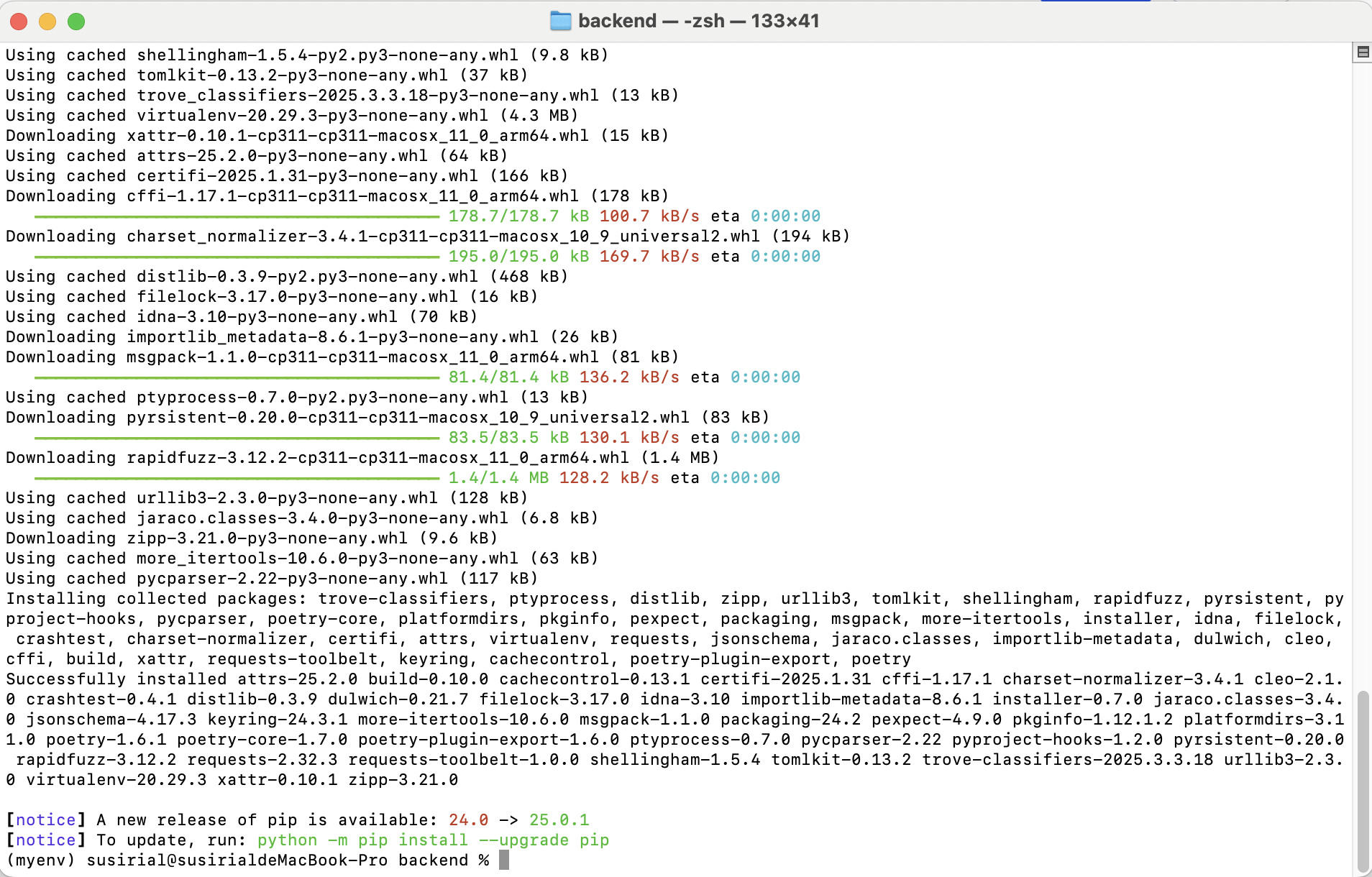Click the split pane icon above scrollbar
The image size is (1372, 877).
point(1362,52)
